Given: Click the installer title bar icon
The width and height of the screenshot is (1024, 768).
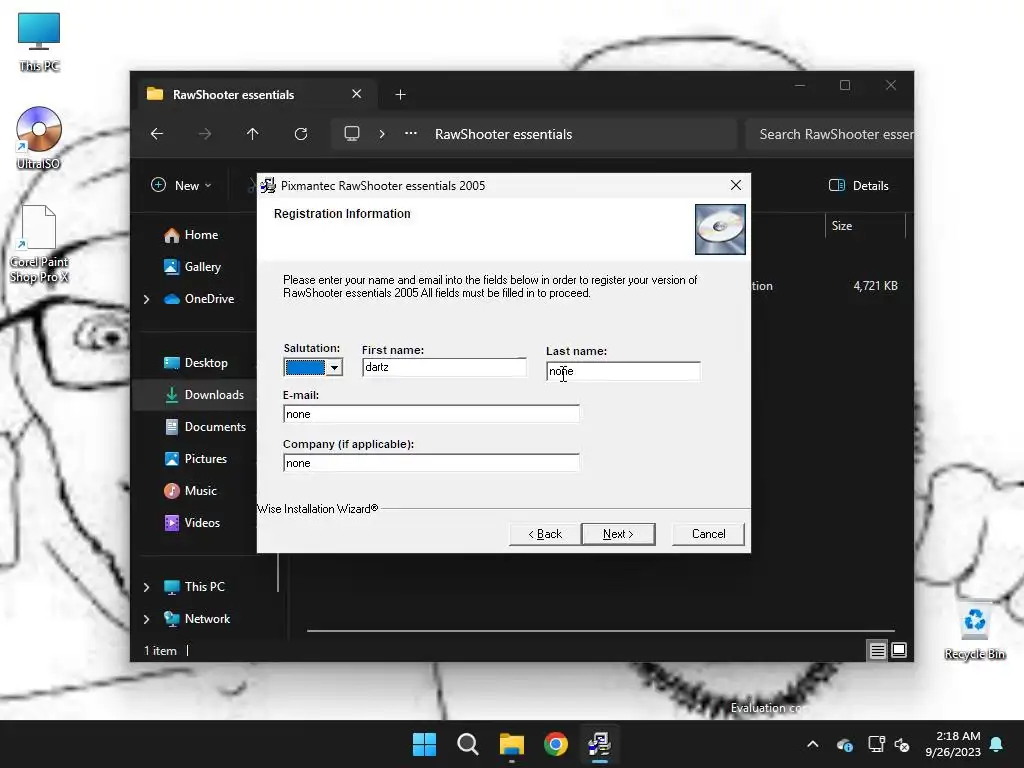Looking at the screenshot, I should [x=268, y=185].
